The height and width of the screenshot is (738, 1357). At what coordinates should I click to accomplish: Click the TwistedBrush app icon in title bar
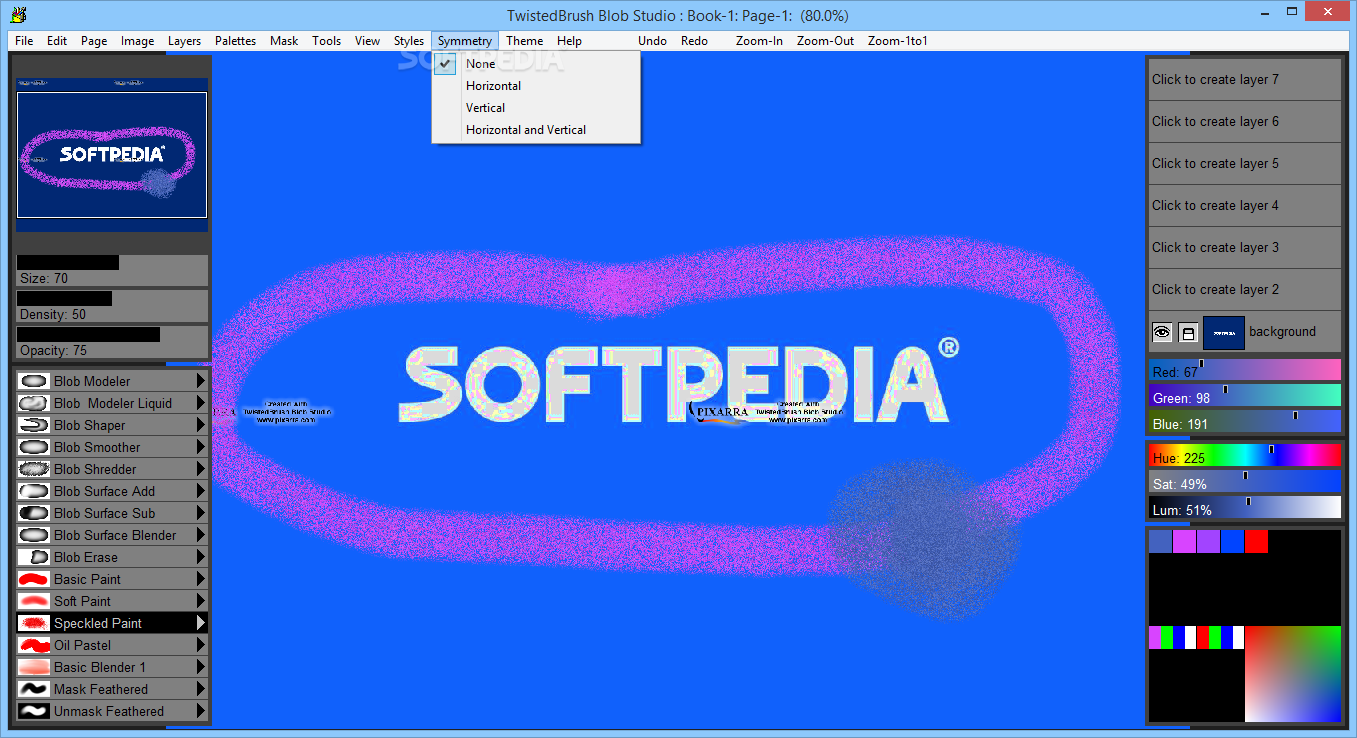tap(16, 15)
